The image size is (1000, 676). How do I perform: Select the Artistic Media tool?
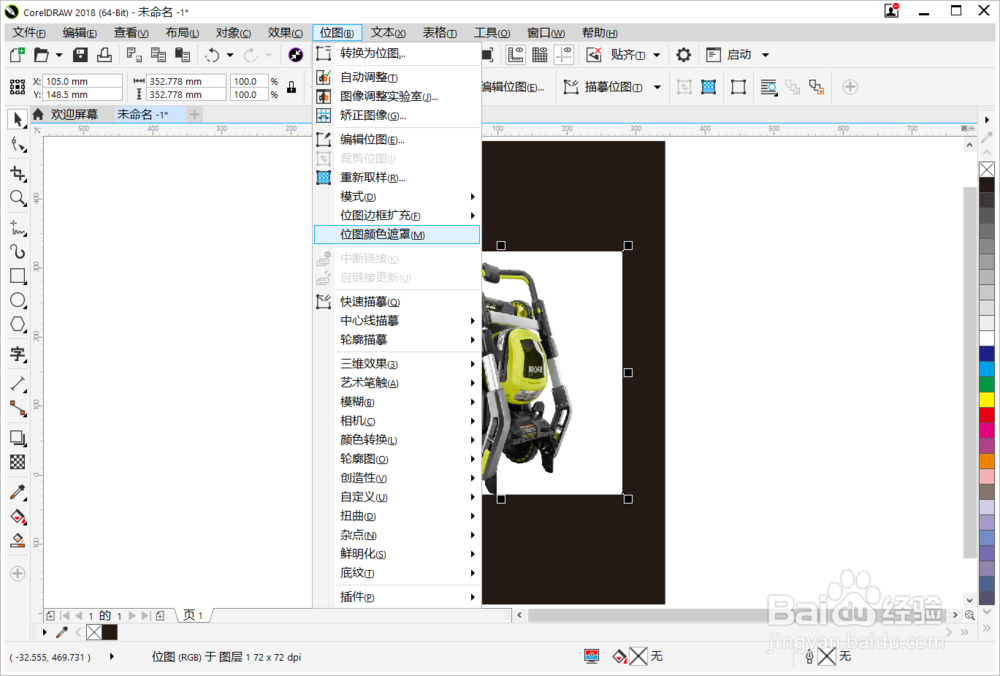click(x=18, y=251)
